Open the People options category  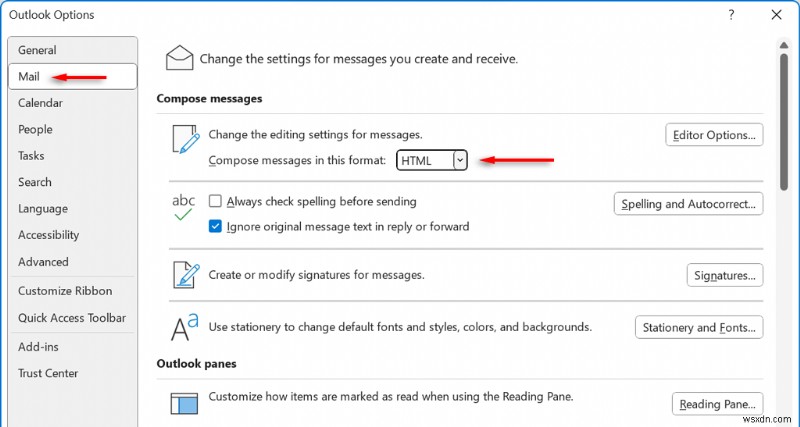pyautogui.click(x=72, y=130)
